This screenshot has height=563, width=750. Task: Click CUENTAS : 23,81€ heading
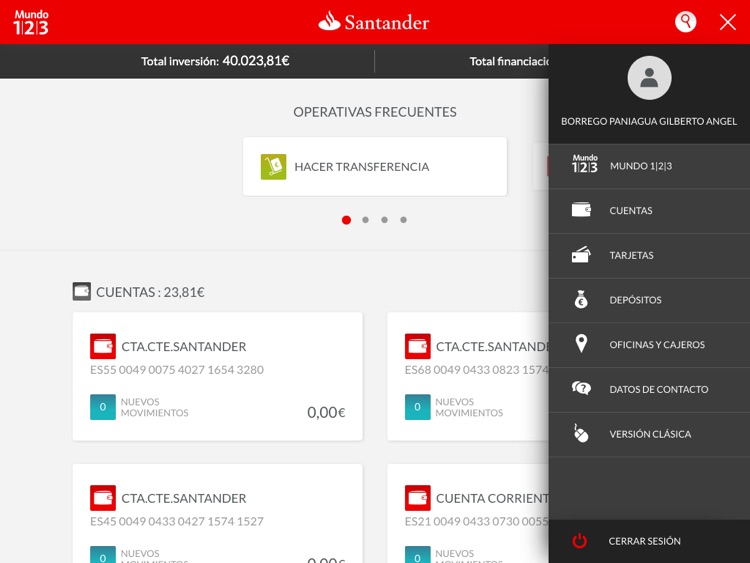(x=150, y=292)
